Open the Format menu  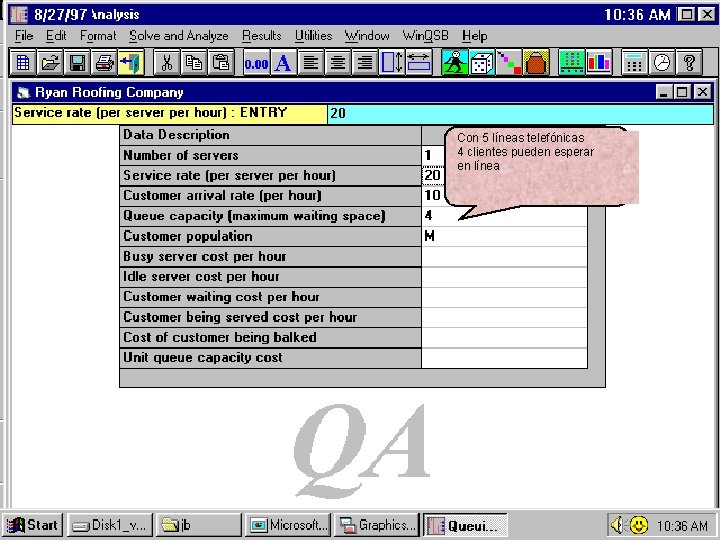coord(98,35)
